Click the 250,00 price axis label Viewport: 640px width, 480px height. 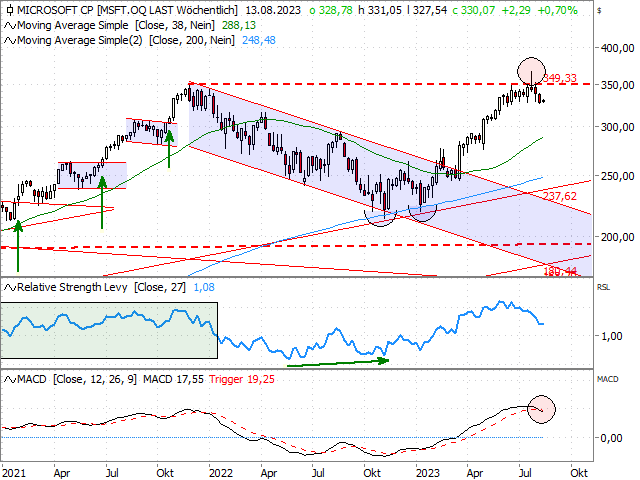coord(617,176)
